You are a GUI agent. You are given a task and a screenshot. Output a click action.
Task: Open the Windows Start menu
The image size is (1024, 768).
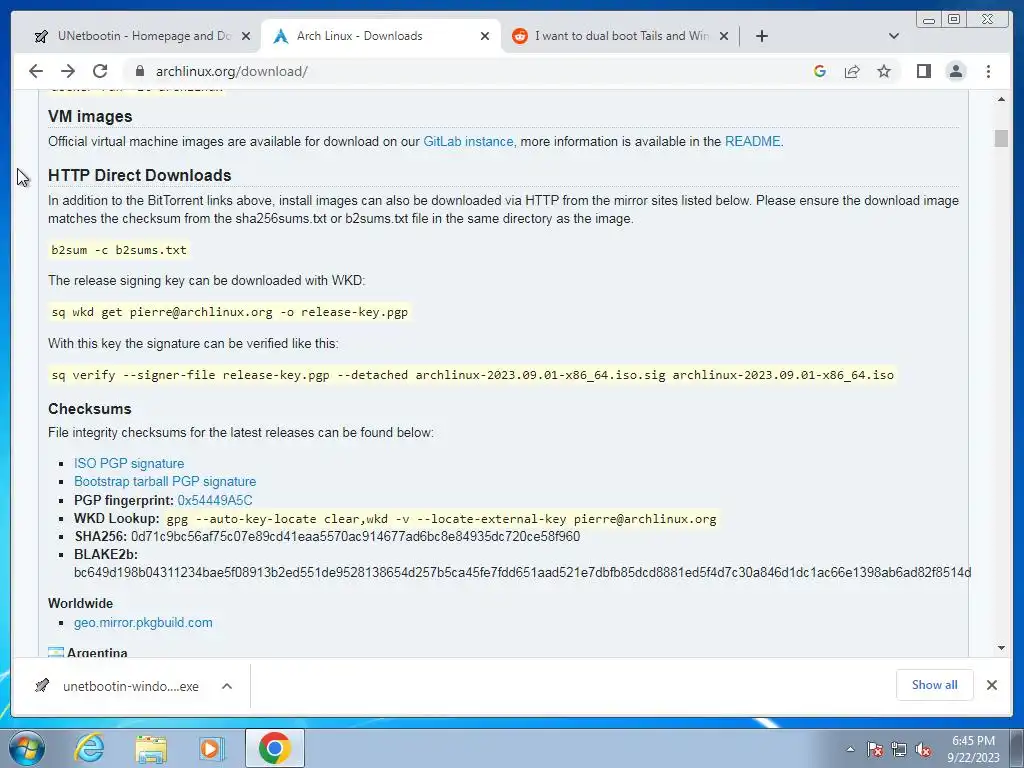coord(27,748)
